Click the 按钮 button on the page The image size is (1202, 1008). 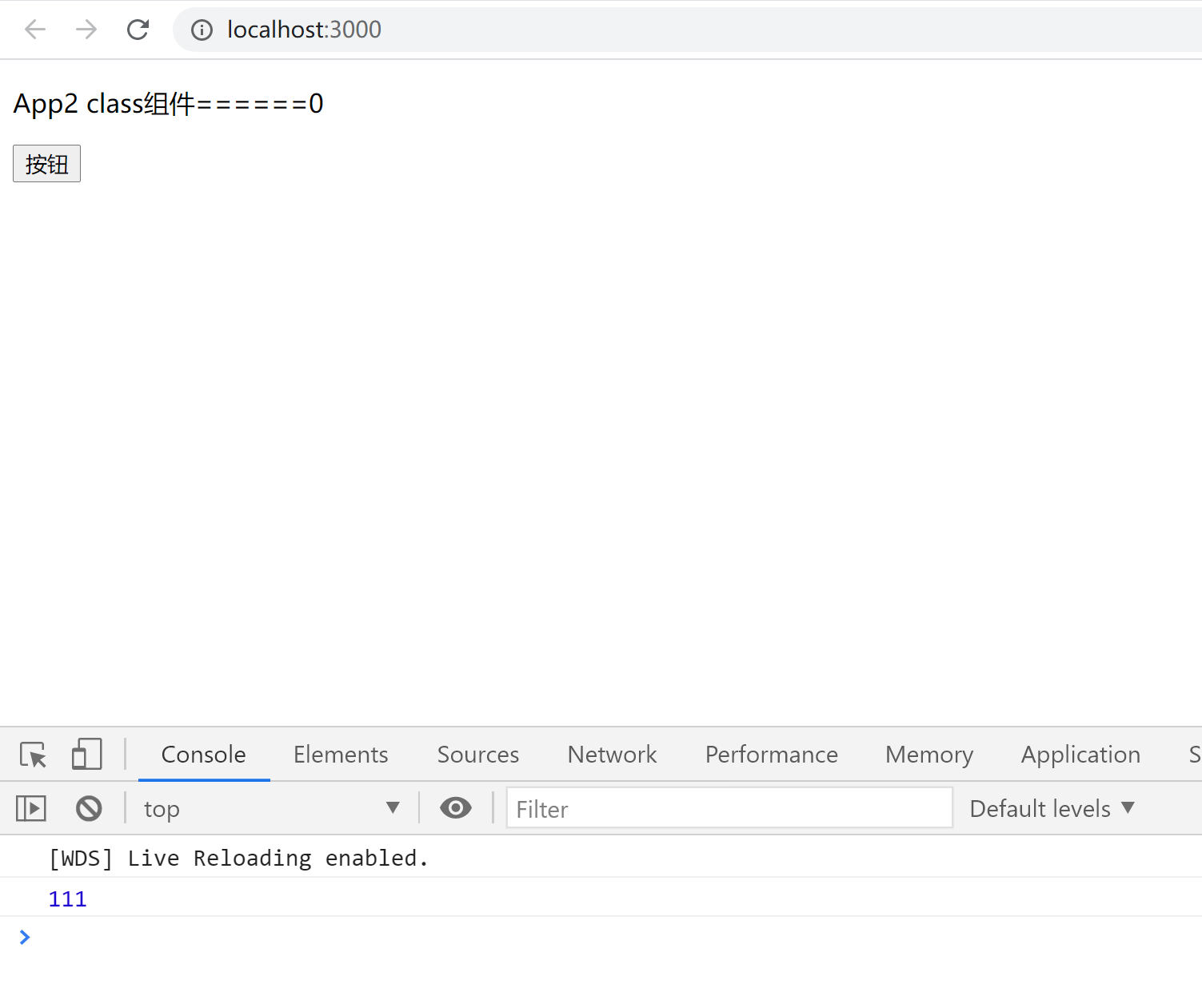[46, 164]
